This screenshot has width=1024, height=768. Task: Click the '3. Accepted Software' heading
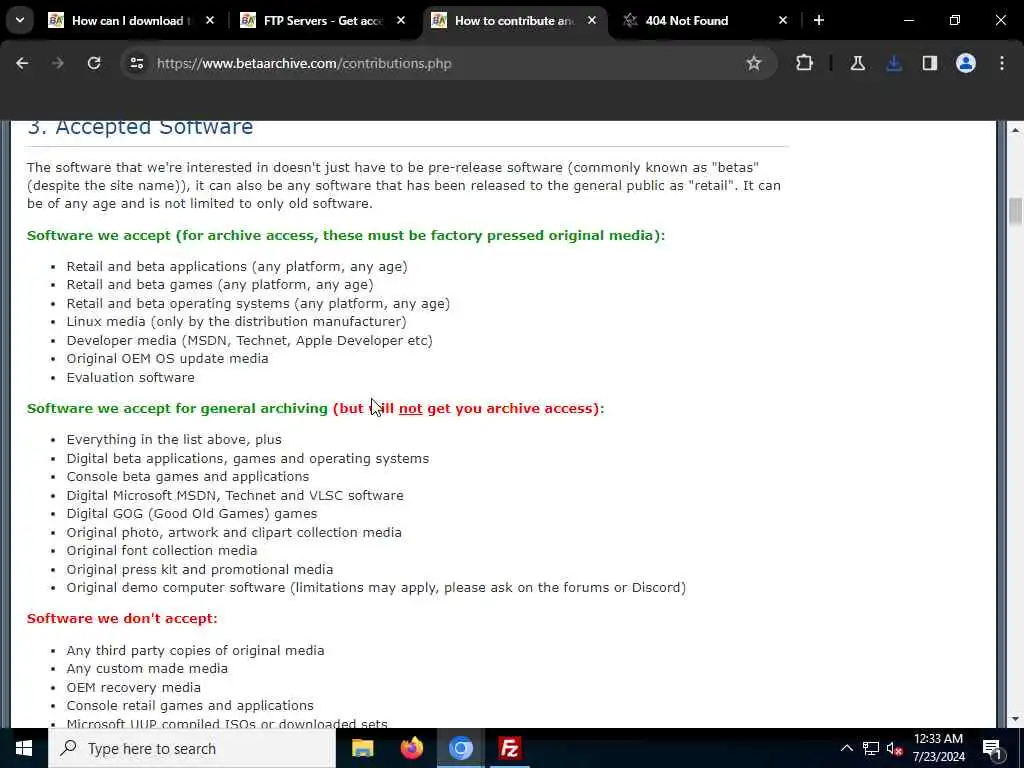coord(140,127)
